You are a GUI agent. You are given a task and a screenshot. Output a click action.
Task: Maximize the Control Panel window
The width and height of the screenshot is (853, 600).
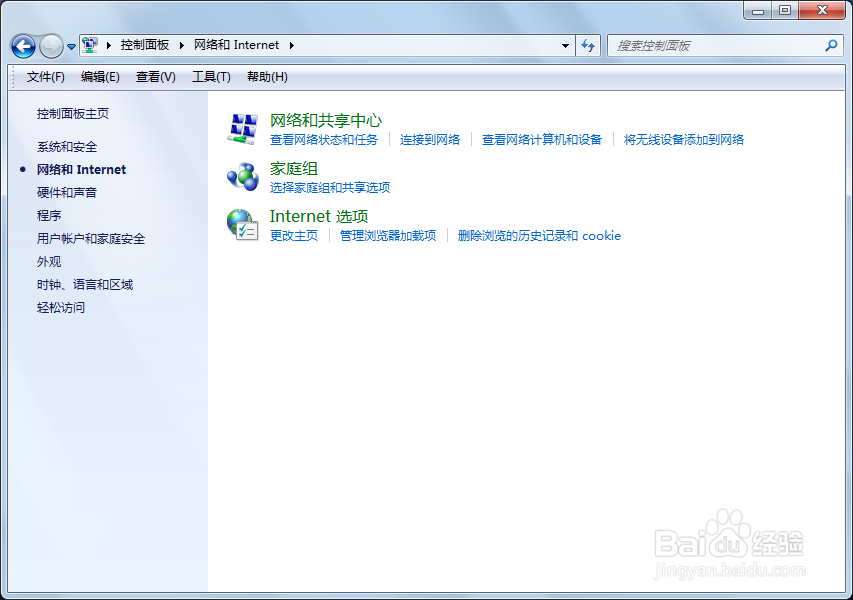click(x=785, y=10)
